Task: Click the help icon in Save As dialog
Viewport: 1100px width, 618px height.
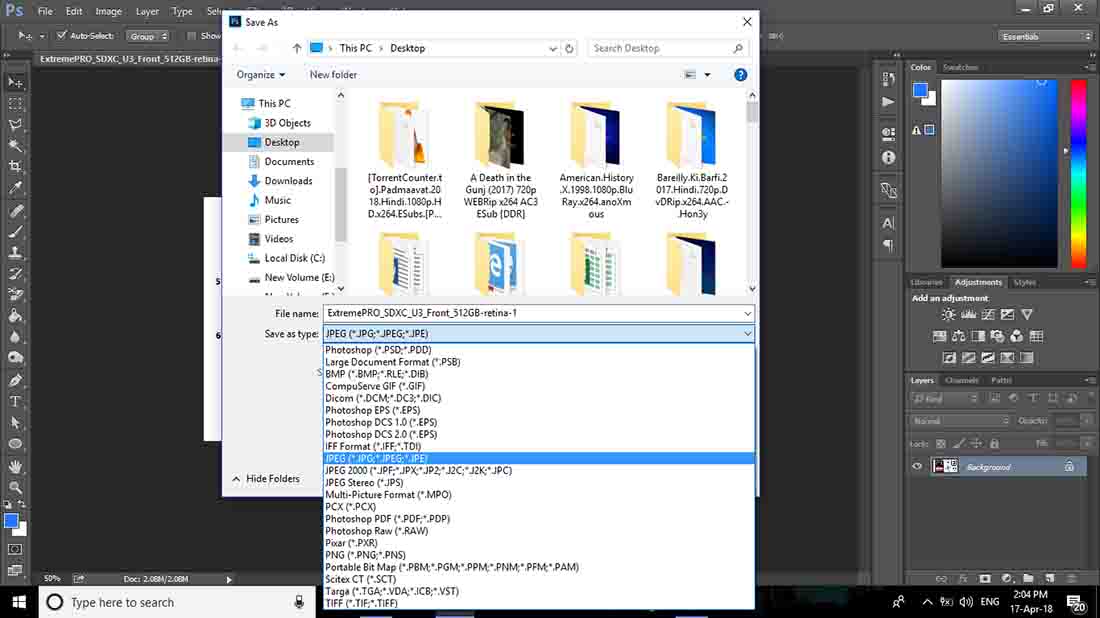Action: click(740, 75)
